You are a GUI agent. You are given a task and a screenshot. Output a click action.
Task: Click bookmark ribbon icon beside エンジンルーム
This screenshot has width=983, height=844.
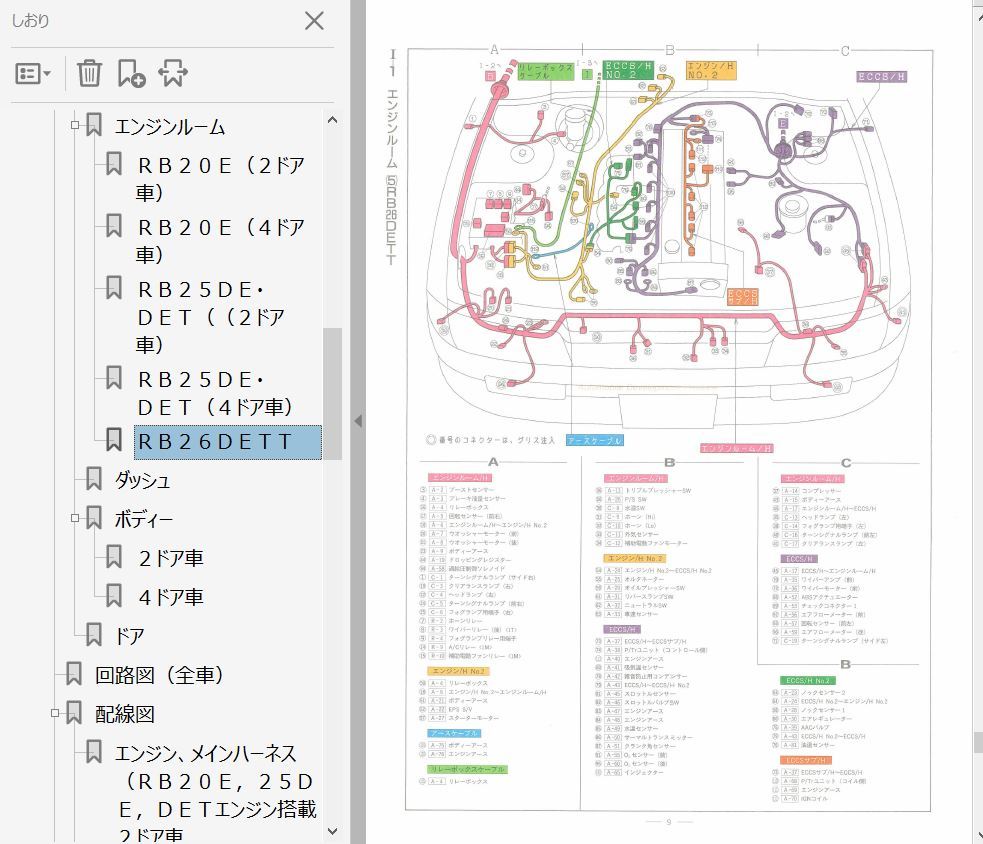(93, 124)
